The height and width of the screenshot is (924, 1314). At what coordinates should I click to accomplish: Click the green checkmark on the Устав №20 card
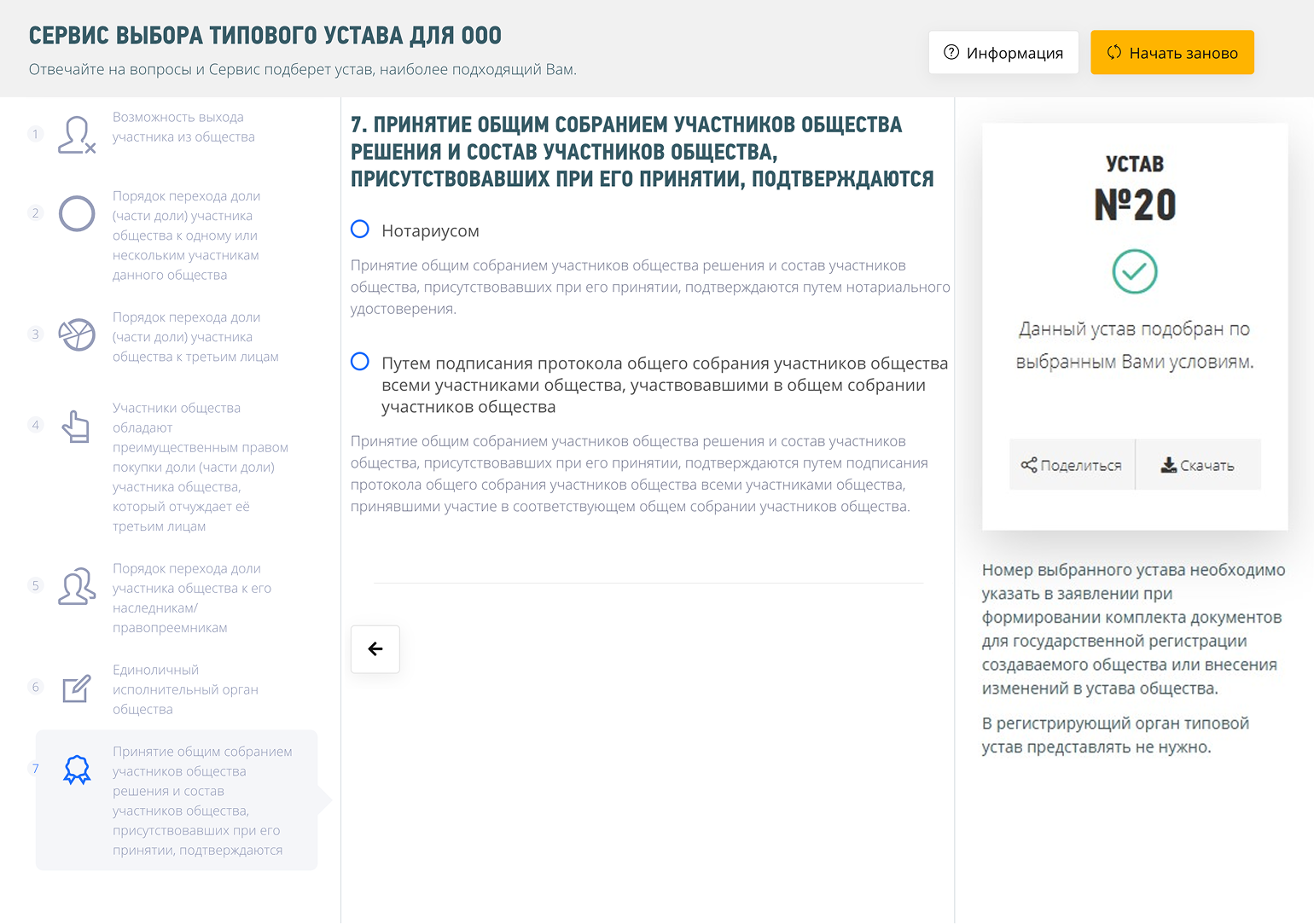pos(1135,271)
